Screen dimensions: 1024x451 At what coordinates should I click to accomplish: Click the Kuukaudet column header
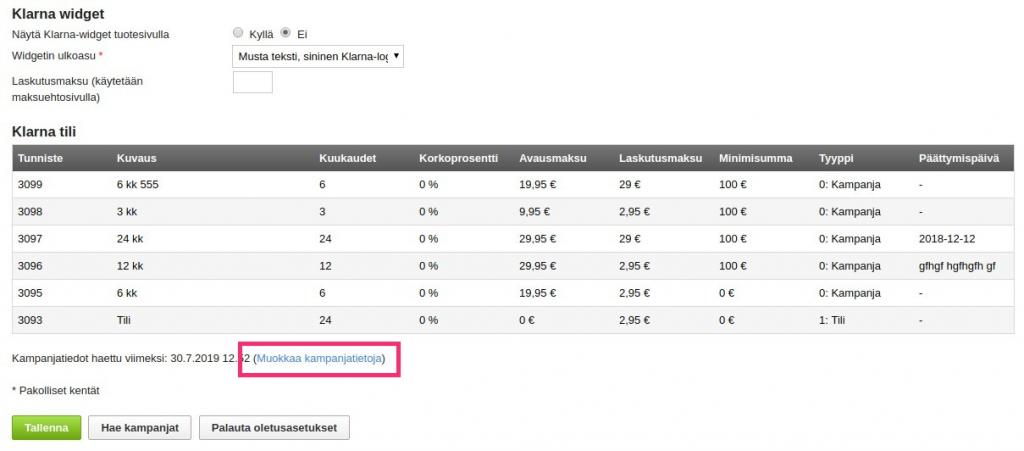pyautogui.click(x=347, y=158)
